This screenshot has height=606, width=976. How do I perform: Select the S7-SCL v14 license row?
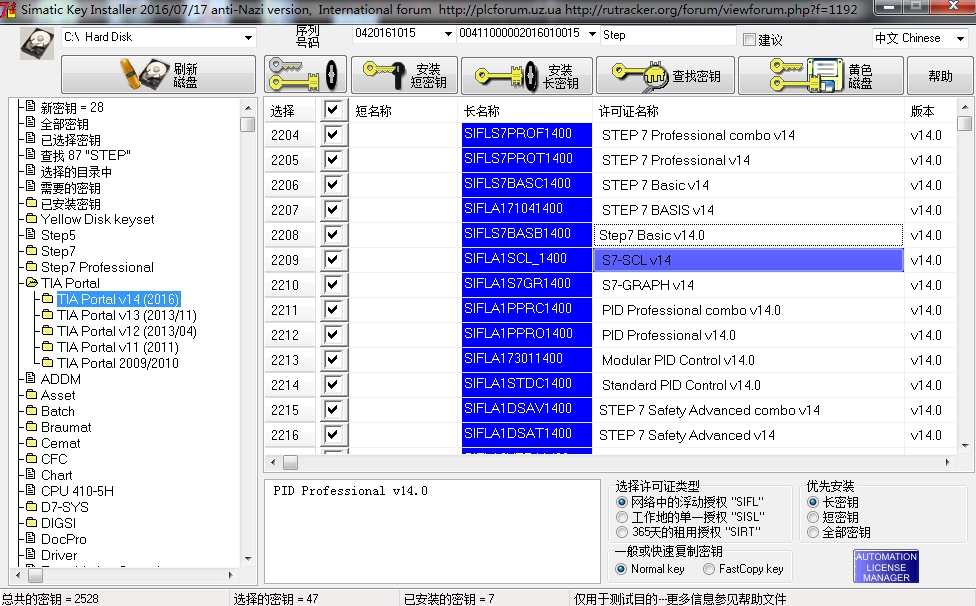[748, 260]
